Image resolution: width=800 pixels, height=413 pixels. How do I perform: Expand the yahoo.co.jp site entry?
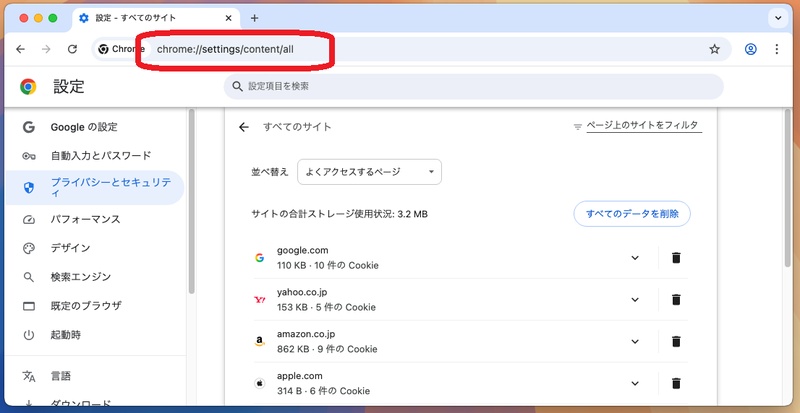pyautogui.click(x=635, y=300)
